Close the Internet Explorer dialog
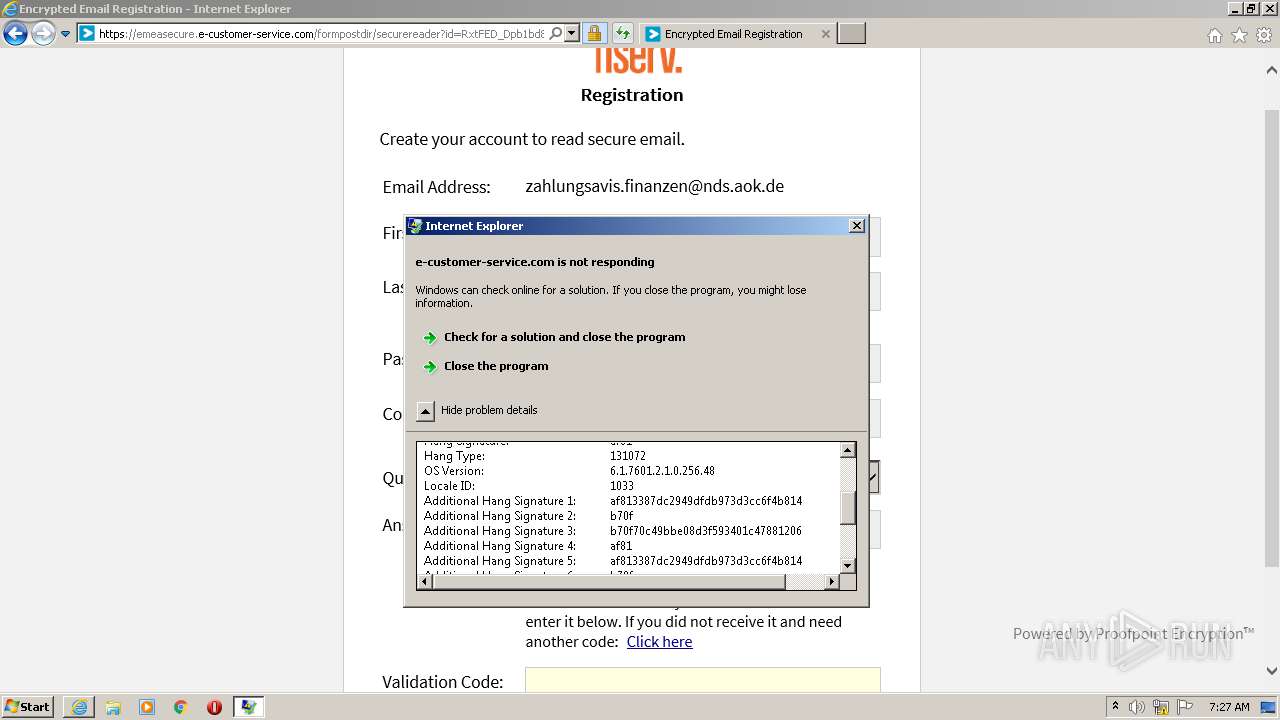Image resolution: width=1280 pixels, height=720 pixels. [857, 226]
